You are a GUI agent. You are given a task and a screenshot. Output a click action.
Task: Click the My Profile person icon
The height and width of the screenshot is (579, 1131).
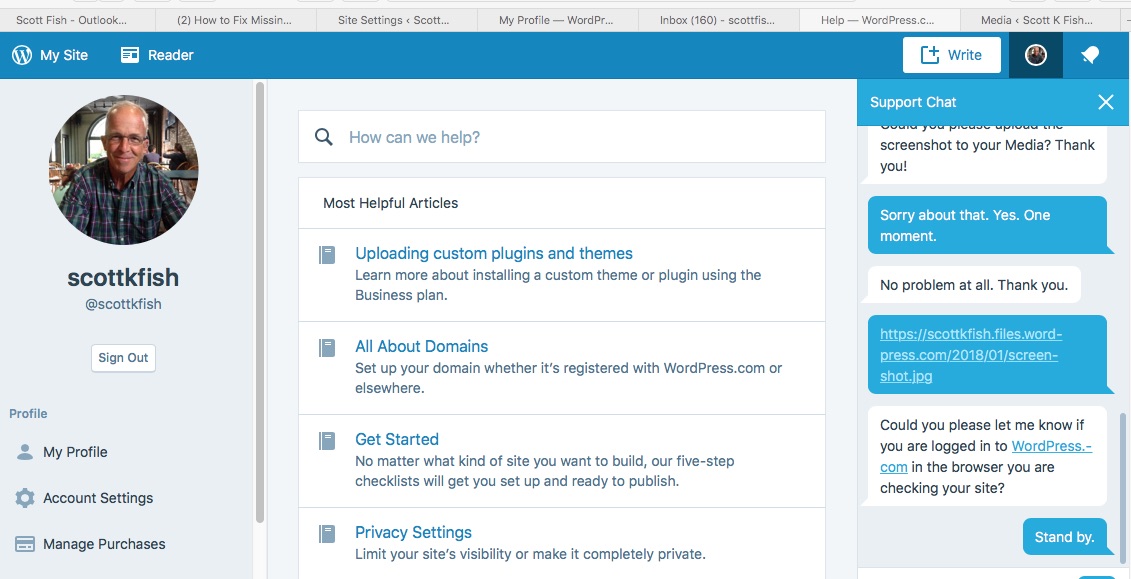[x=25, y=452]
